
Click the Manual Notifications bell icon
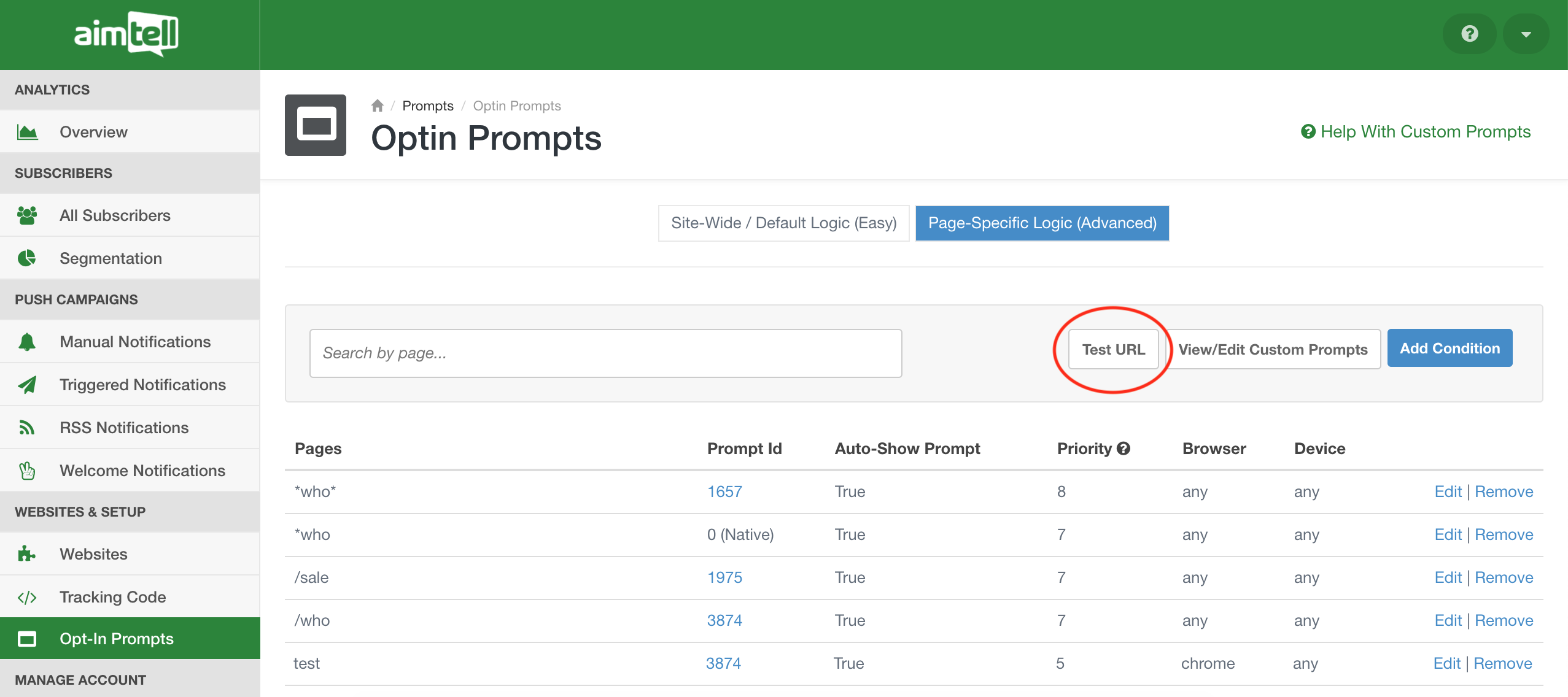click(27, 342)
